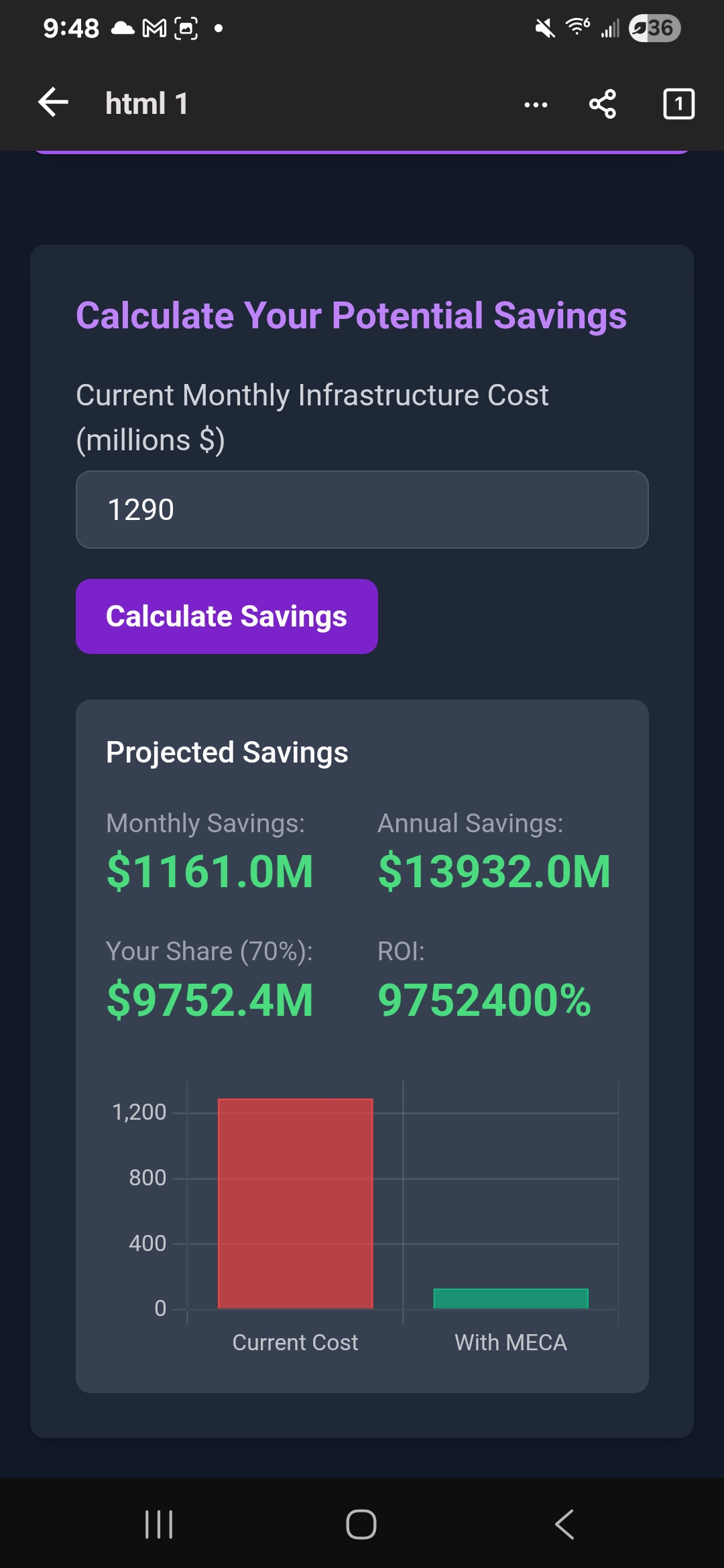Tap the share icon
724x1568 pixels.
point(602,104)
